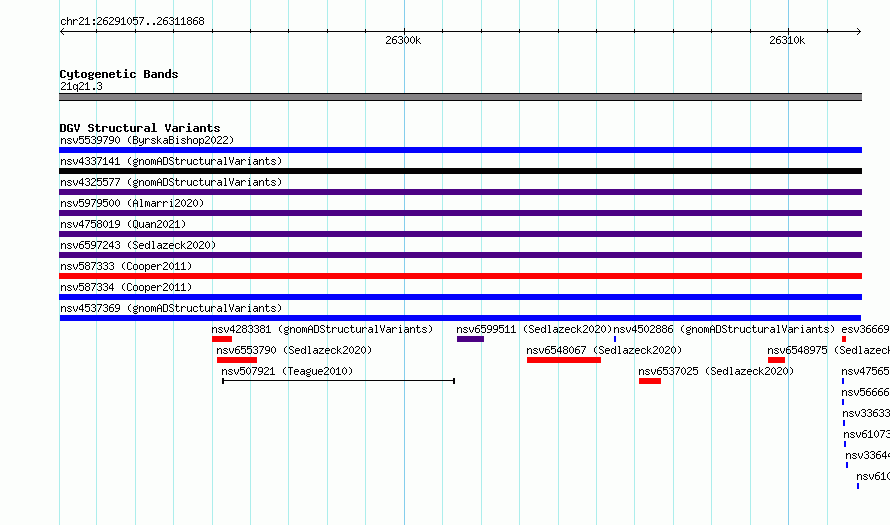Viewport: 890px width, 525px height.
Task: Click the nsv587333 (Cooper2011) label
Action: (126, 266)
